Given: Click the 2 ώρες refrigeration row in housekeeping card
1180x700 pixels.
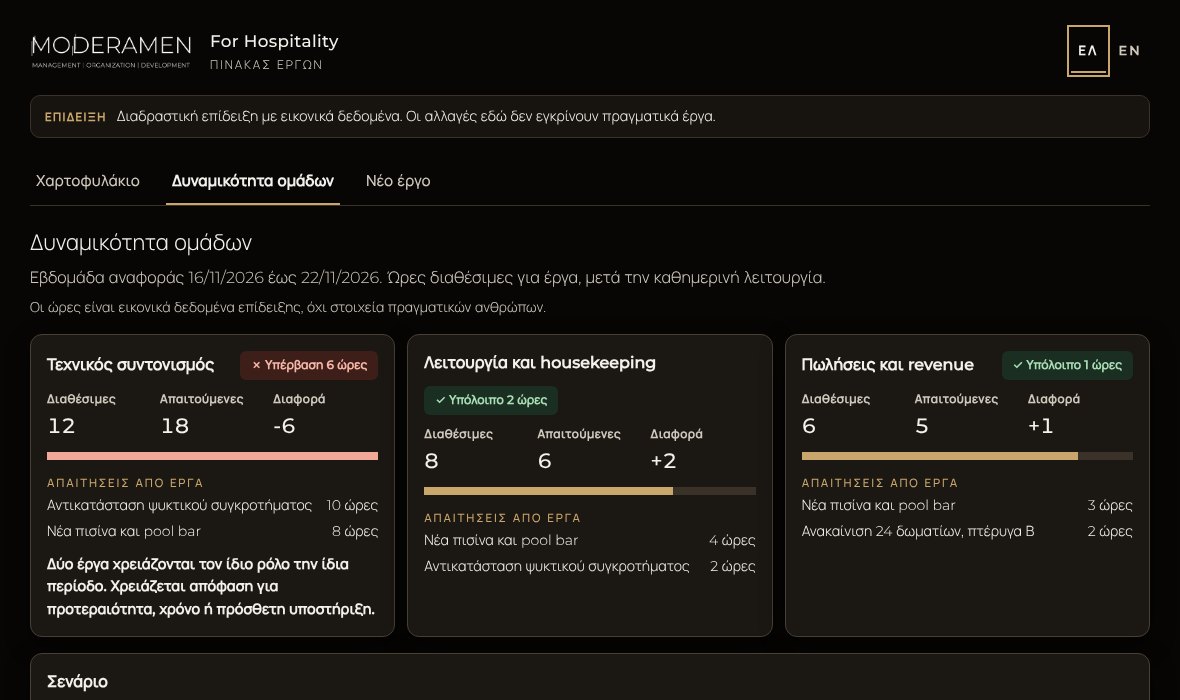Looking at the screenshot, I should (x=590, y=566).
